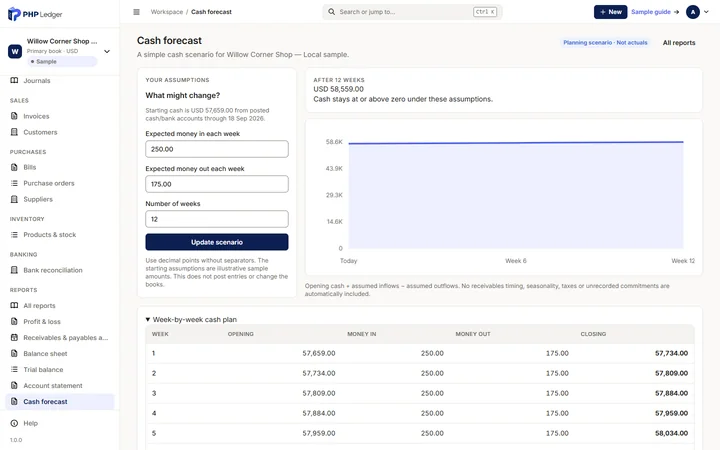Click the MONEY IN column header

point(361,334)
